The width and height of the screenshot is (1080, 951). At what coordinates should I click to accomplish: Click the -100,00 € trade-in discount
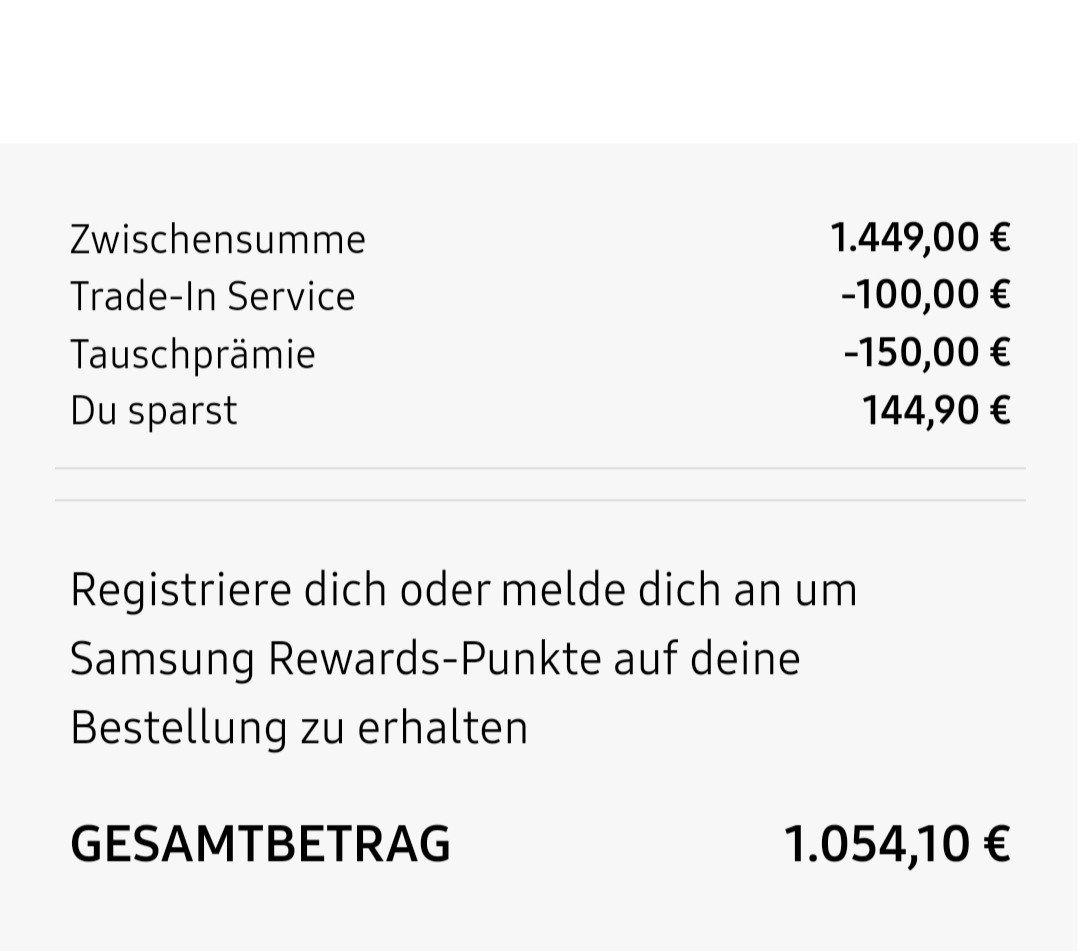coord(925,295)
